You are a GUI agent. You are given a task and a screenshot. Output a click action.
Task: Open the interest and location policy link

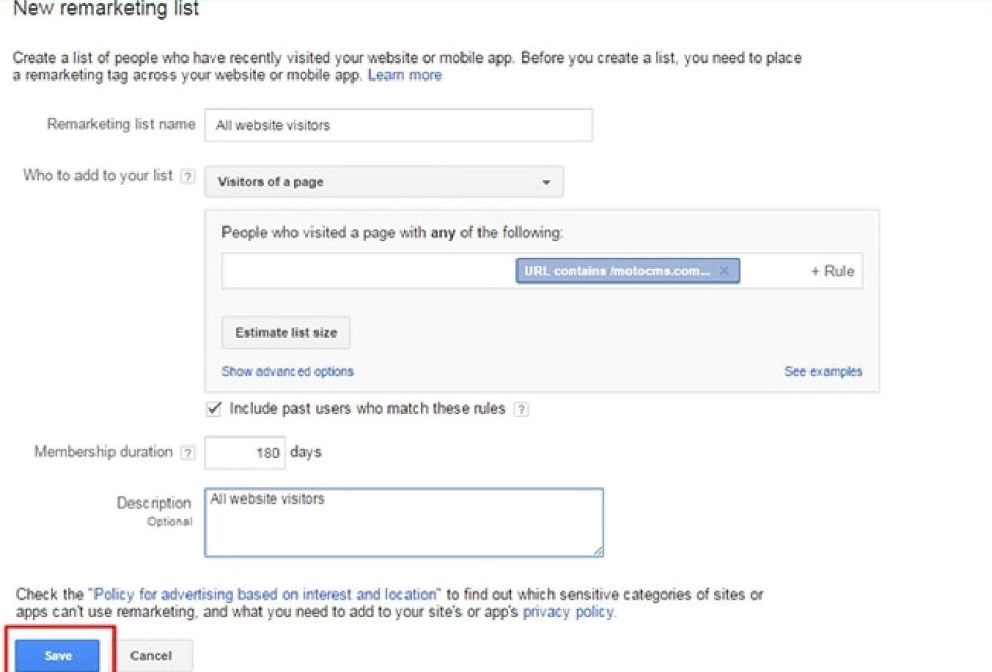(264, 594)
